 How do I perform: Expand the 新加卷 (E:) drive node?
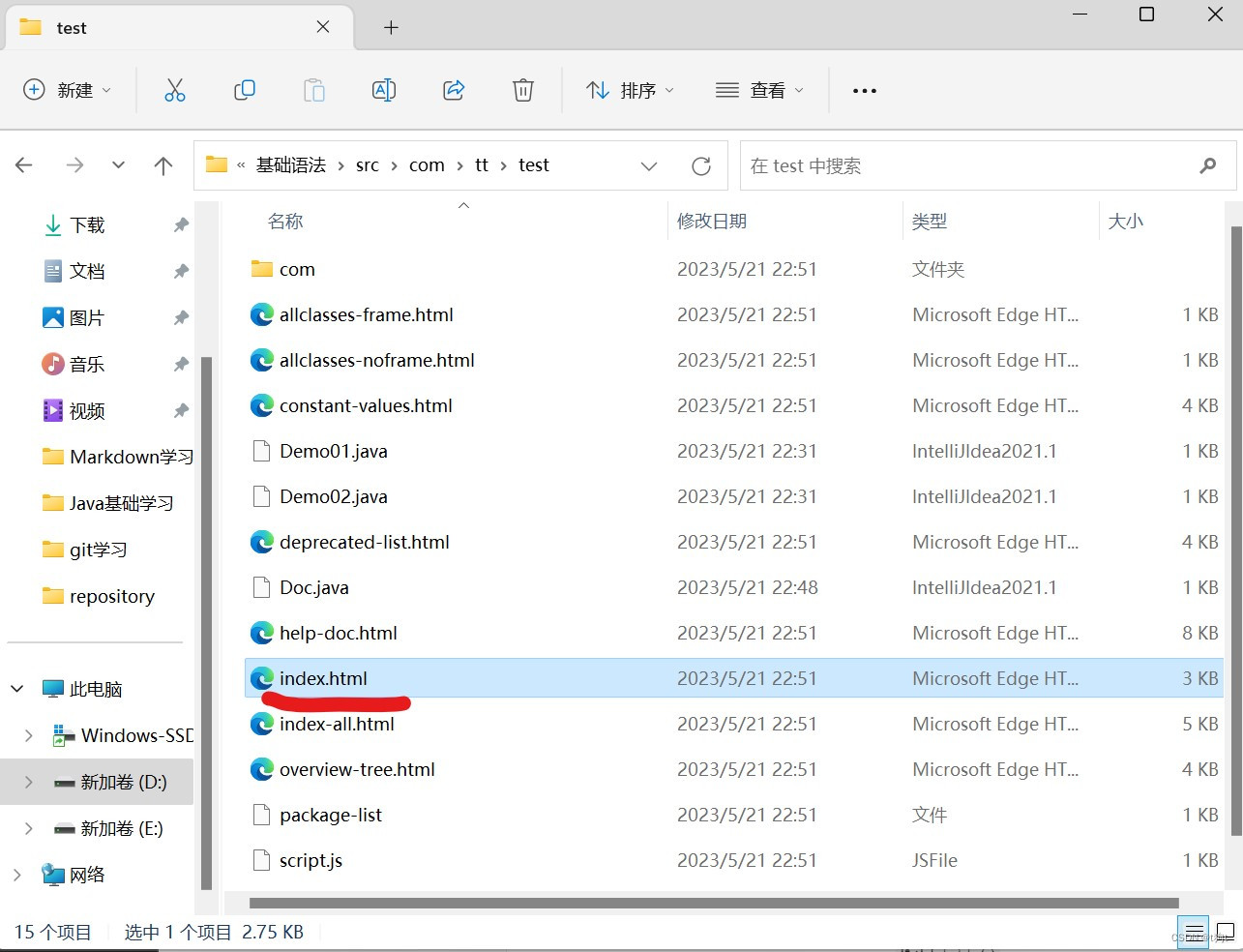click(29, 828)
